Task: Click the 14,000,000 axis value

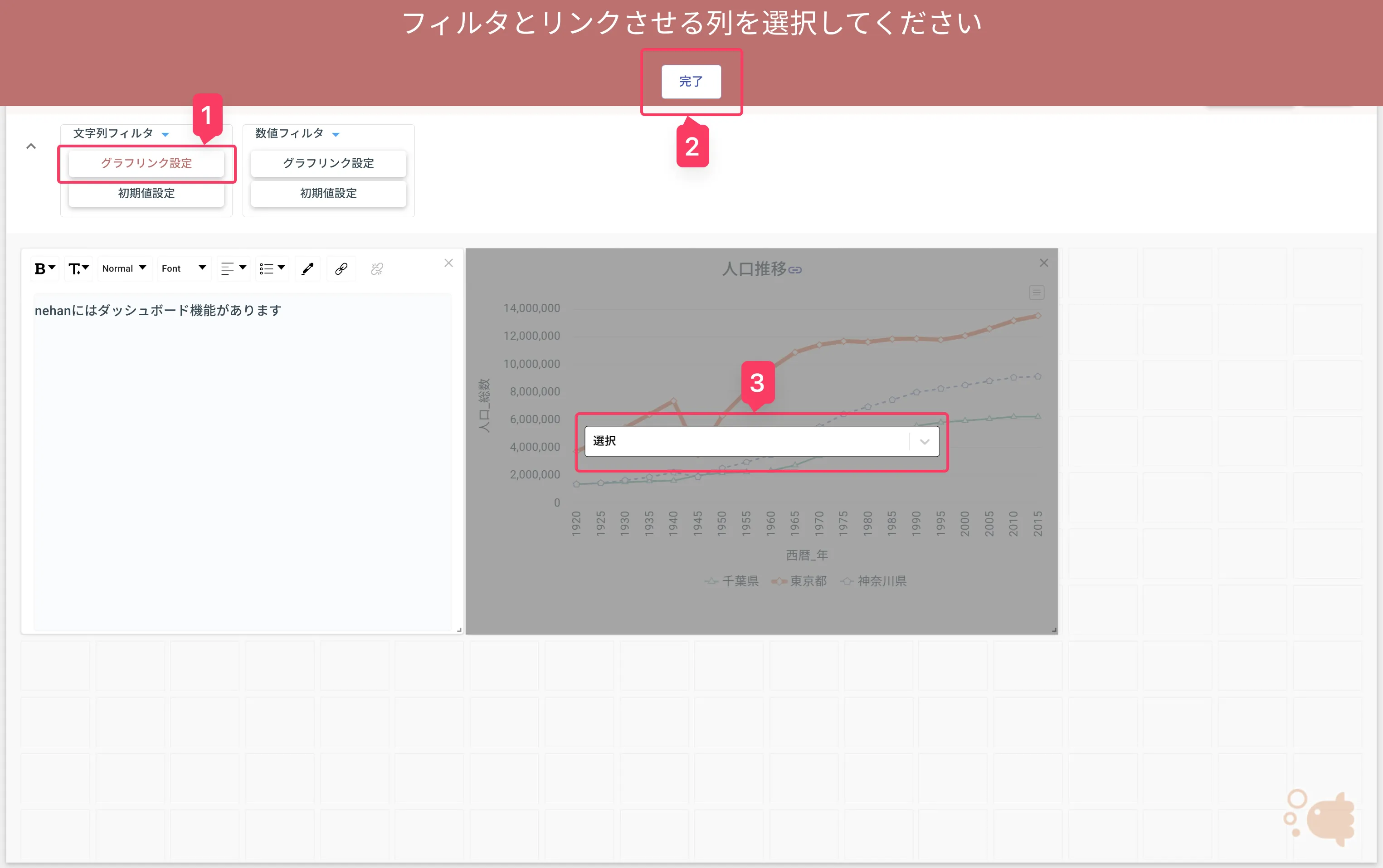Action: [x=531, y=308]
